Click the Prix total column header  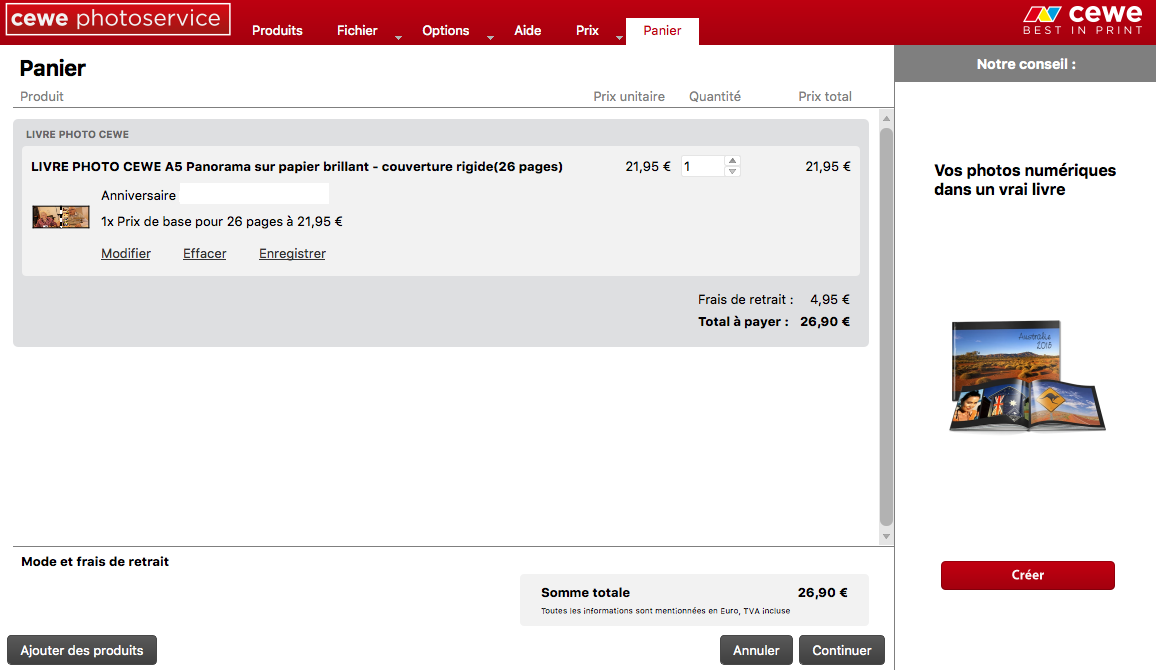pyautogui.click(x=825, y=97)
